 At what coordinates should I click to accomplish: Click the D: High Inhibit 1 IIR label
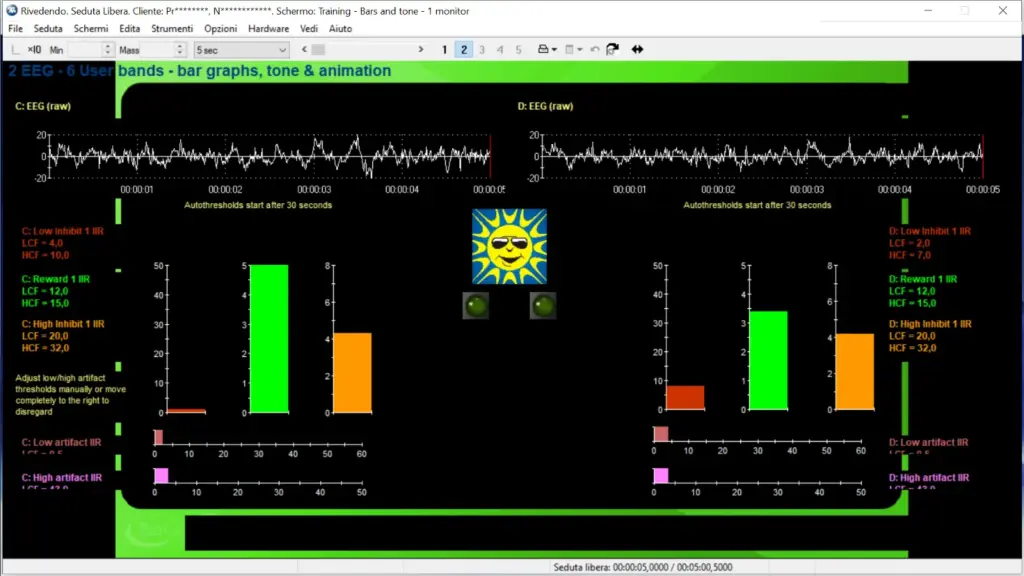click(x=930, y=324)
